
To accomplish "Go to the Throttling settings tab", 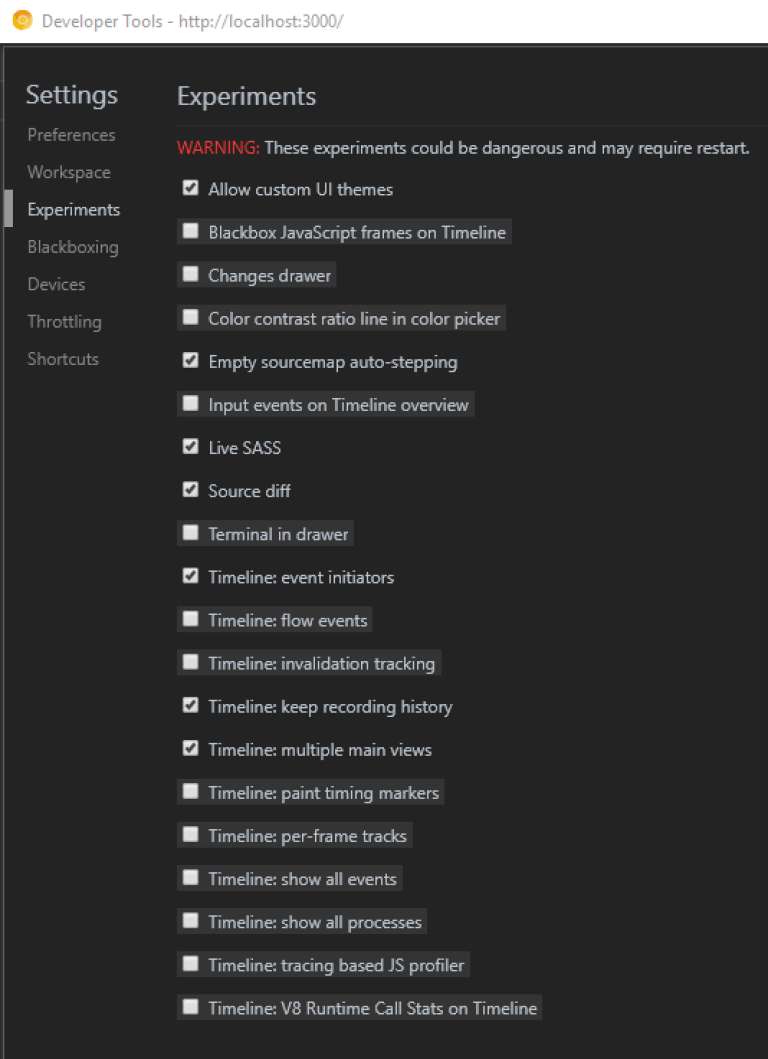I will (64, 322).
